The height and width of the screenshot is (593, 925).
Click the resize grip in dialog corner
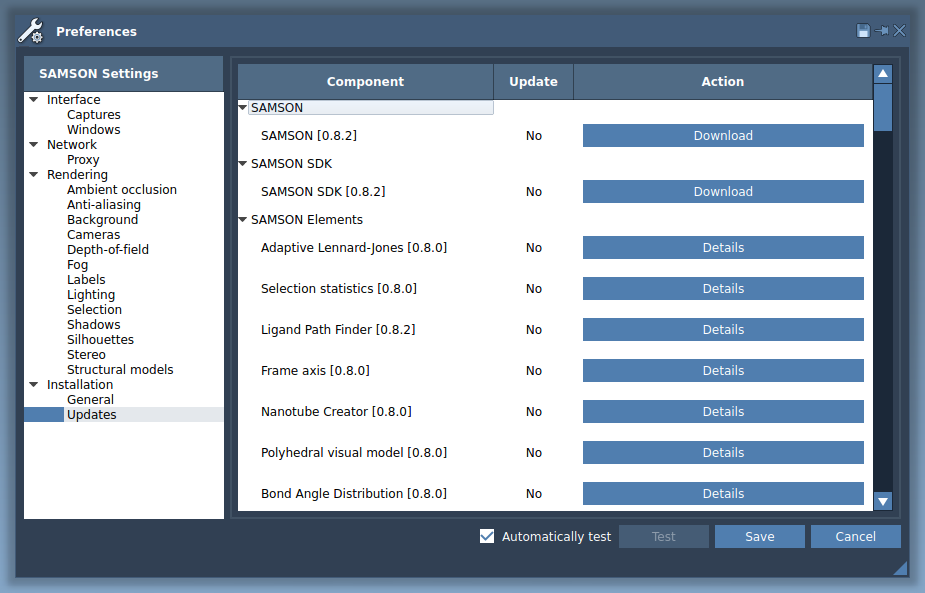(x=900, y=568)
